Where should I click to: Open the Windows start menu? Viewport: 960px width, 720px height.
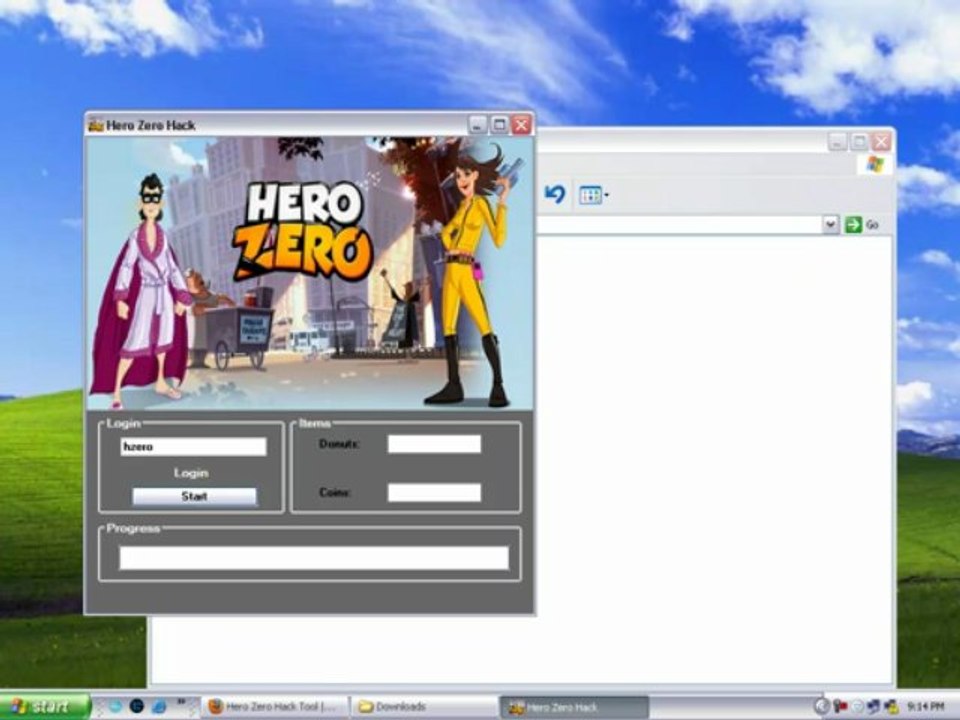[44, 707]
